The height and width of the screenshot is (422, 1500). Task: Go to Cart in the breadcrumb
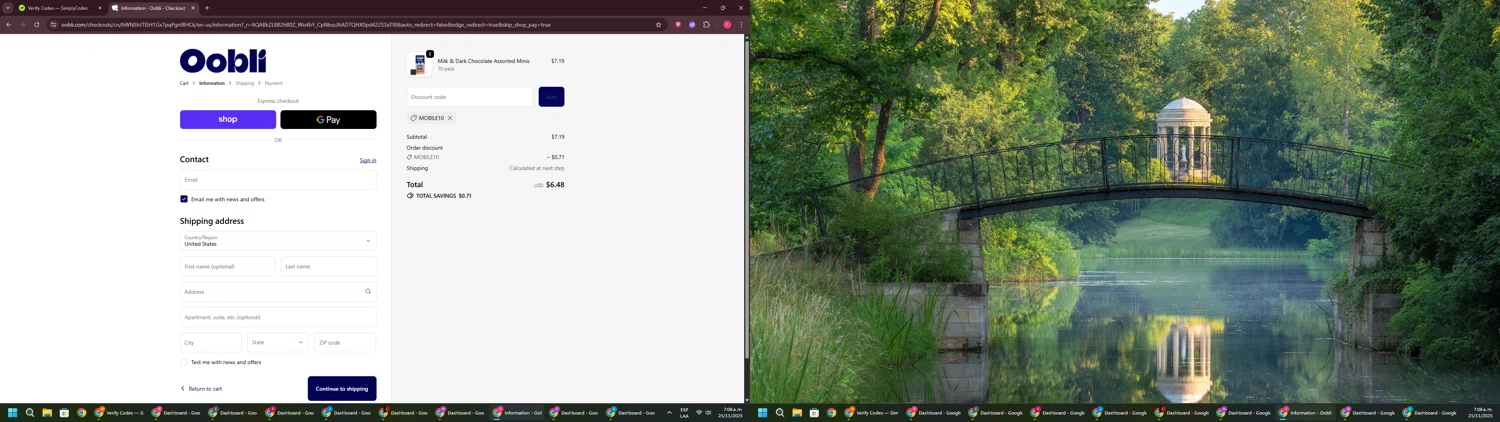click(x=184, y=83)
